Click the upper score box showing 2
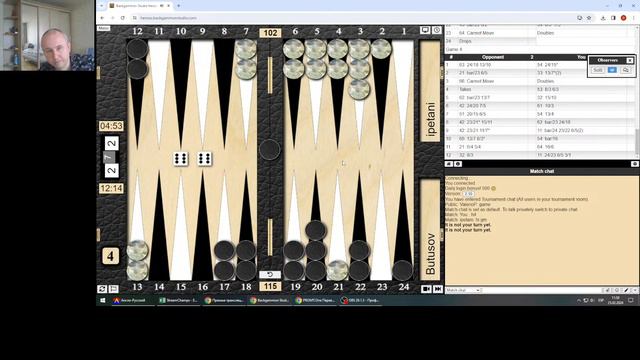Screen dimensions: 640x360 (111, 143)
